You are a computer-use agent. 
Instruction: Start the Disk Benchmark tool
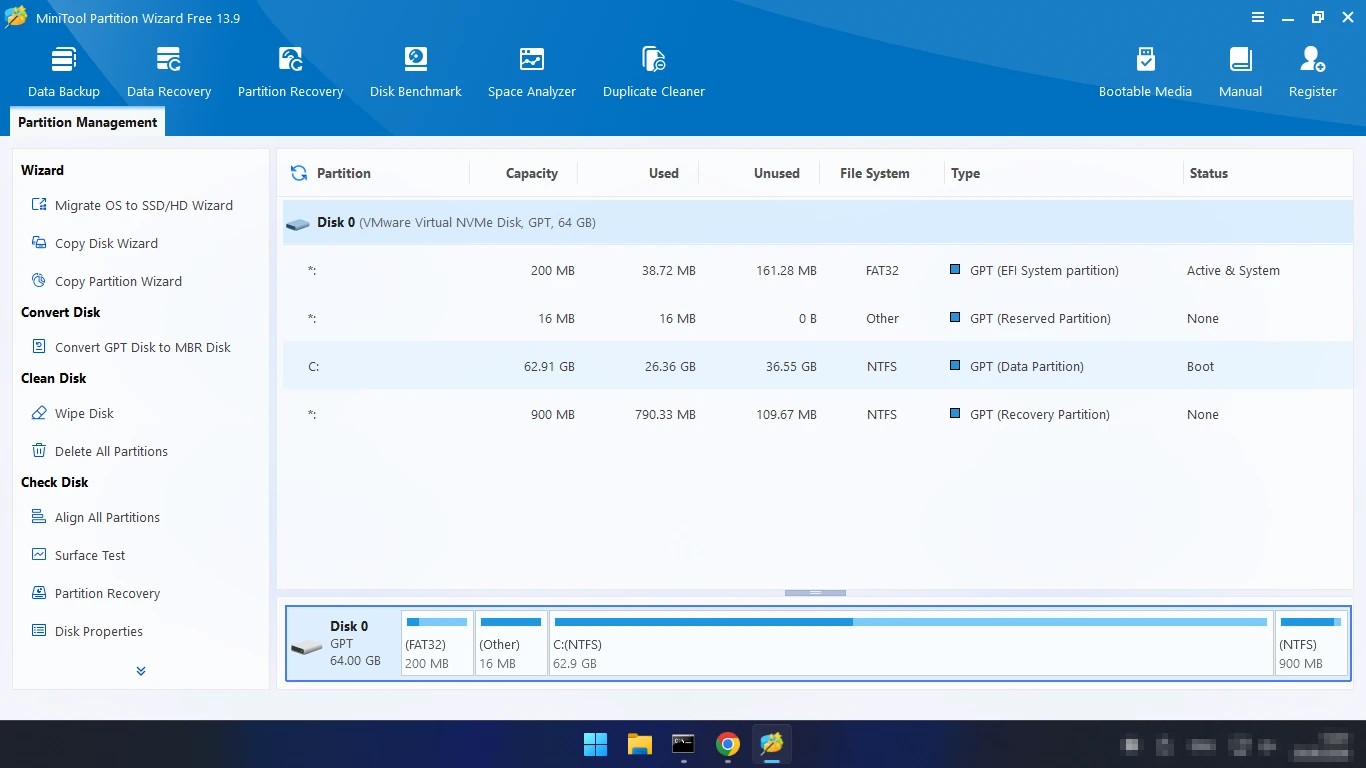pos(416,72)
